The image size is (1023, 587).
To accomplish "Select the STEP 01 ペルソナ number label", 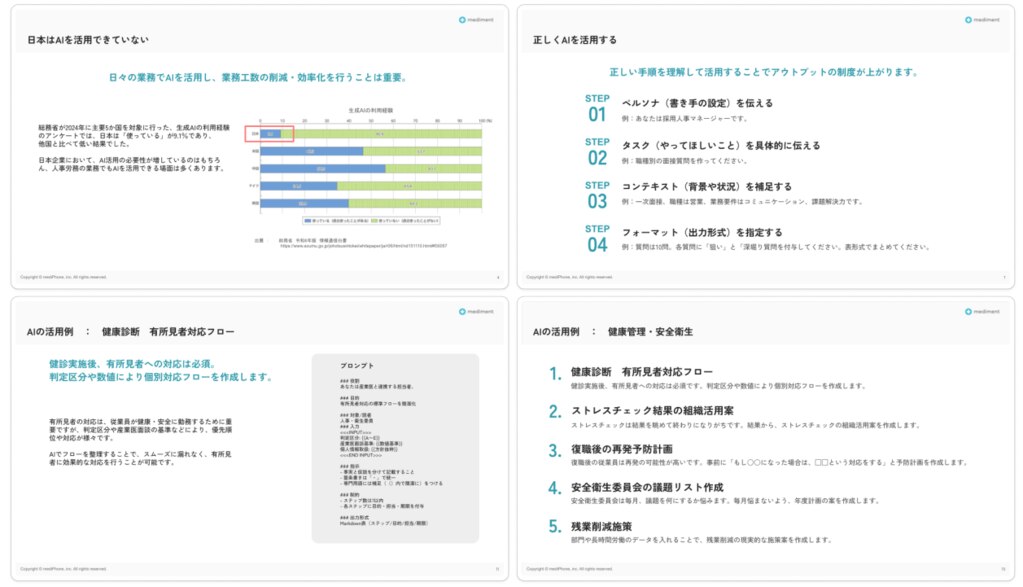I will point(597,108).
